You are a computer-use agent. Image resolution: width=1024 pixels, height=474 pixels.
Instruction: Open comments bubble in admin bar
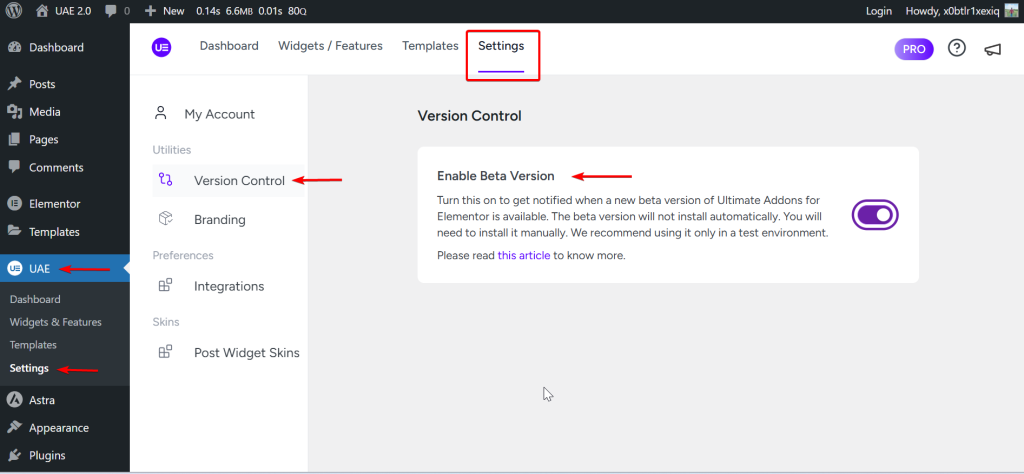[x=110, y=11]
